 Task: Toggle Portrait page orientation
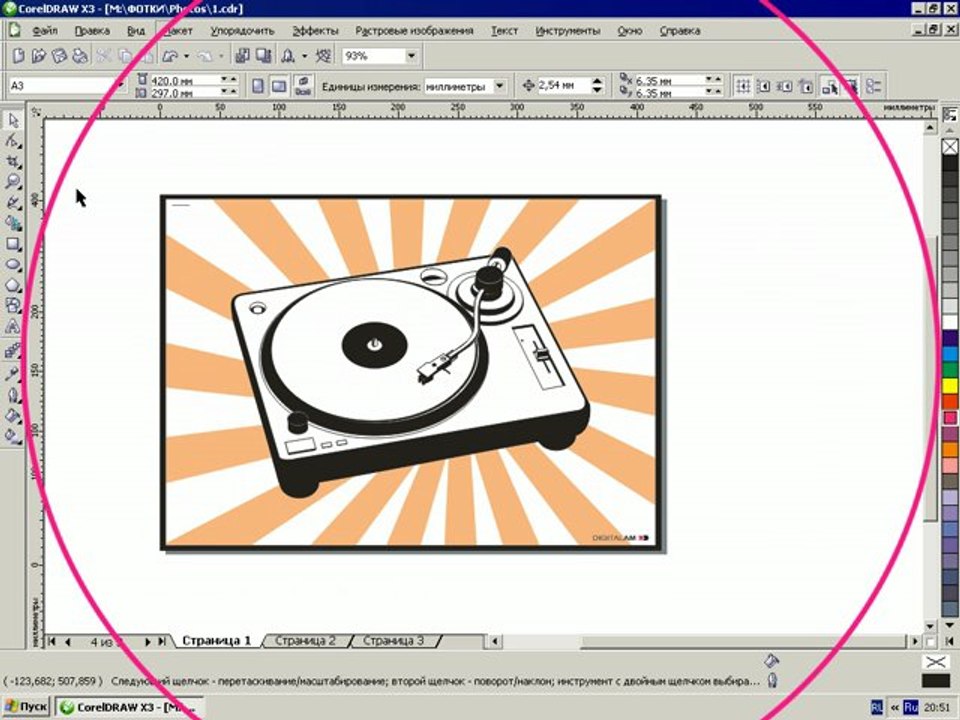click(258, 86)
